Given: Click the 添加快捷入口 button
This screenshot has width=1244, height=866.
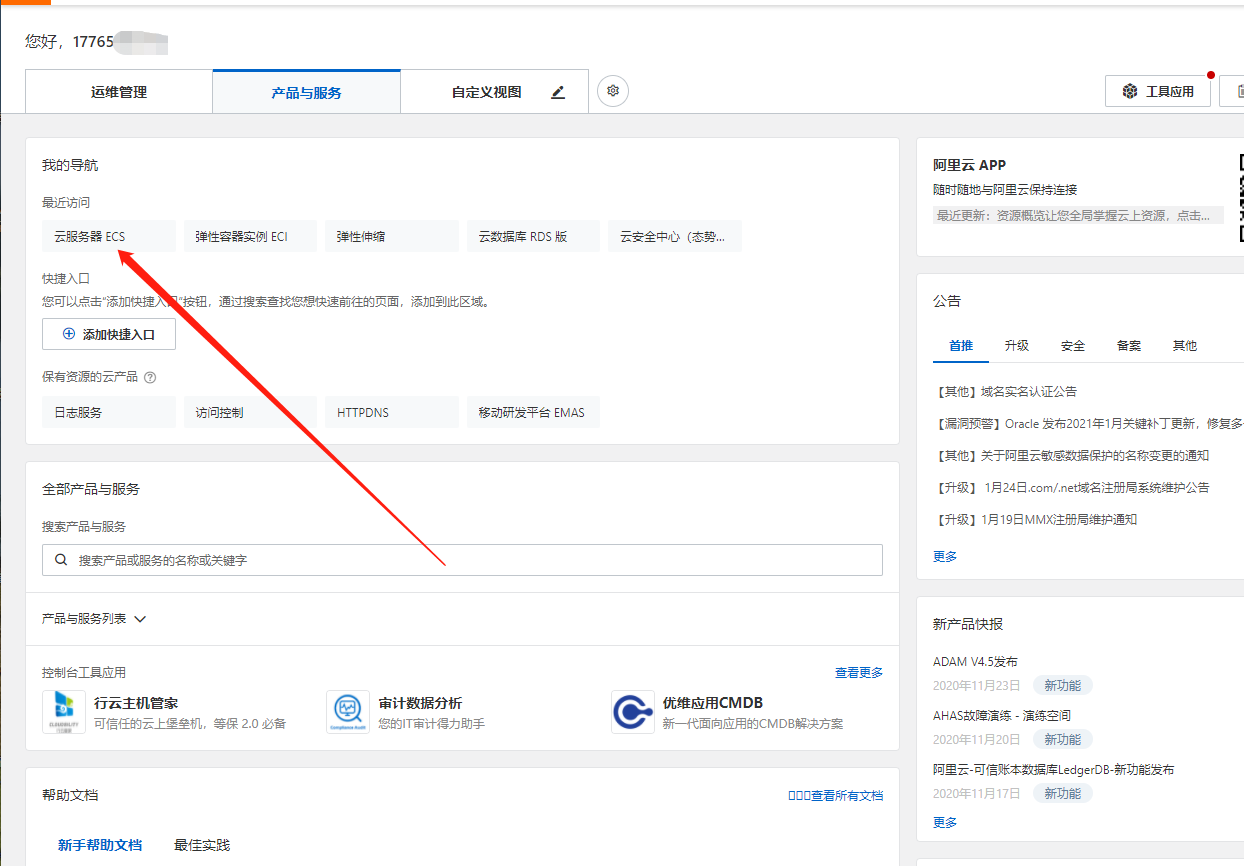Looking at the screenshot, I should (109, 334).
